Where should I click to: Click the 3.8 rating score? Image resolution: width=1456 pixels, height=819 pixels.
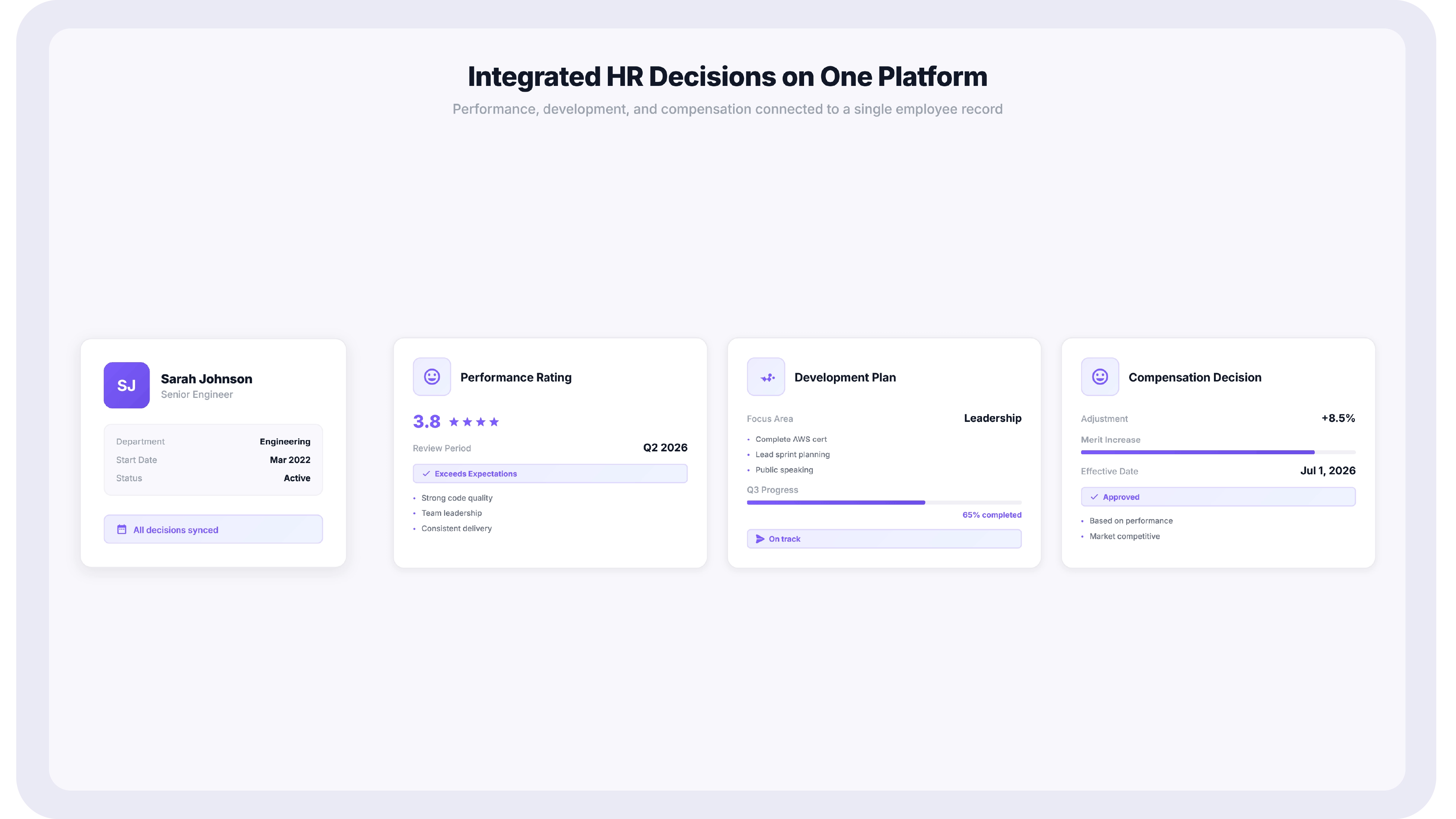click(x=427, y=422)
